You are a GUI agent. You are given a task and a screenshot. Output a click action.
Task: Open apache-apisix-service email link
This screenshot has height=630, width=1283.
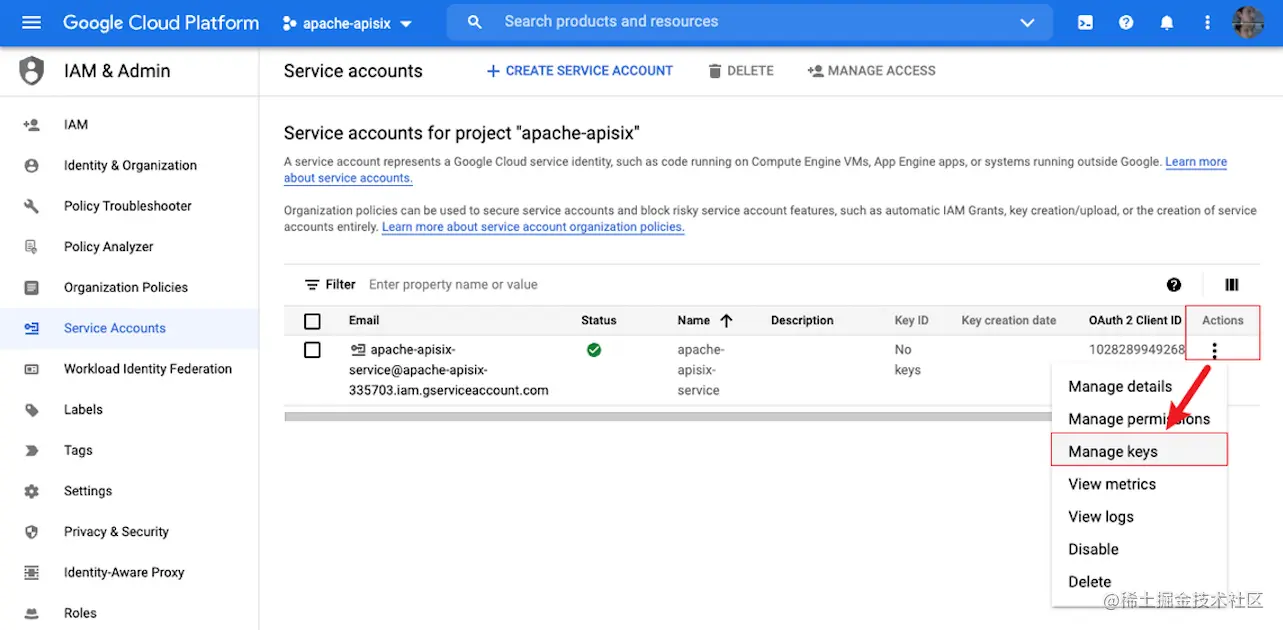click(x=448, y=370)
